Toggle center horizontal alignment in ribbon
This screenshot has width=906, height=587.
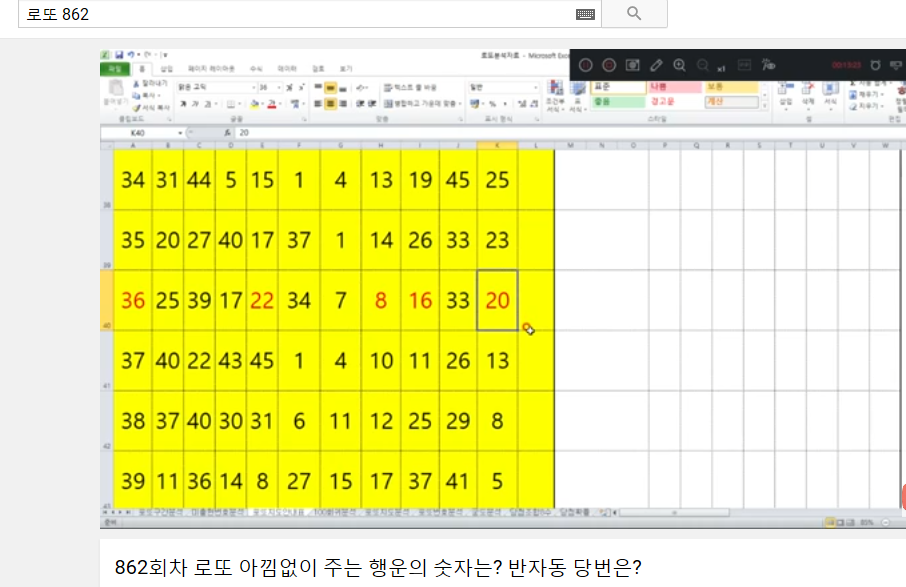(x=329, y=104)
